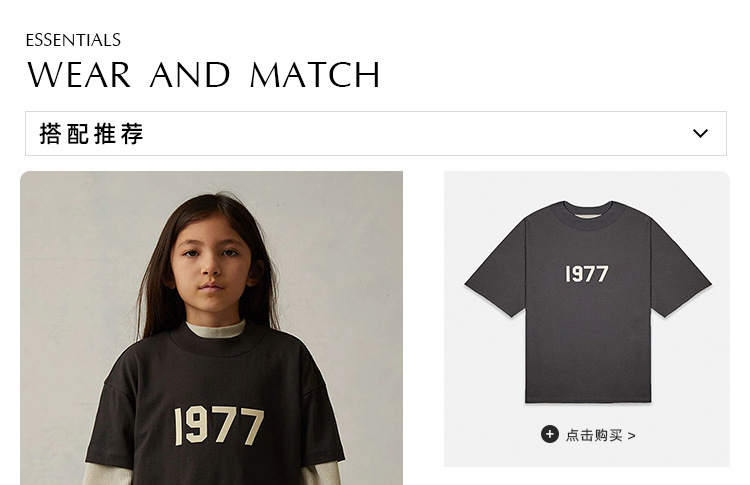Follow the 点击购买 purchase link
Screen dimensions: 750x485
[x=594, y=435]
